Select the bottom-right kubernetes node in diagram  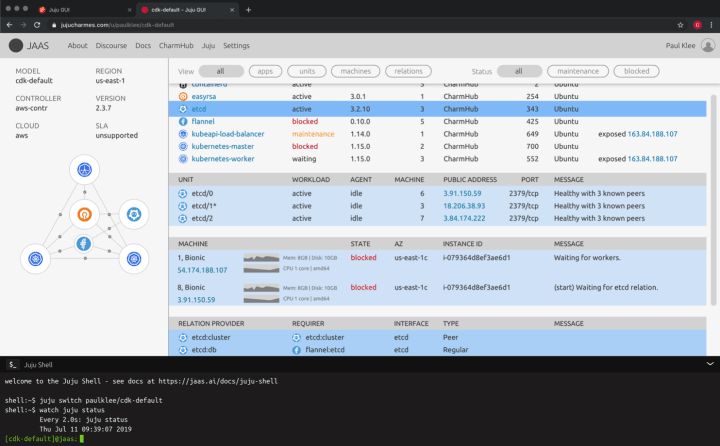pyautogui.click(x=134, y=259)
